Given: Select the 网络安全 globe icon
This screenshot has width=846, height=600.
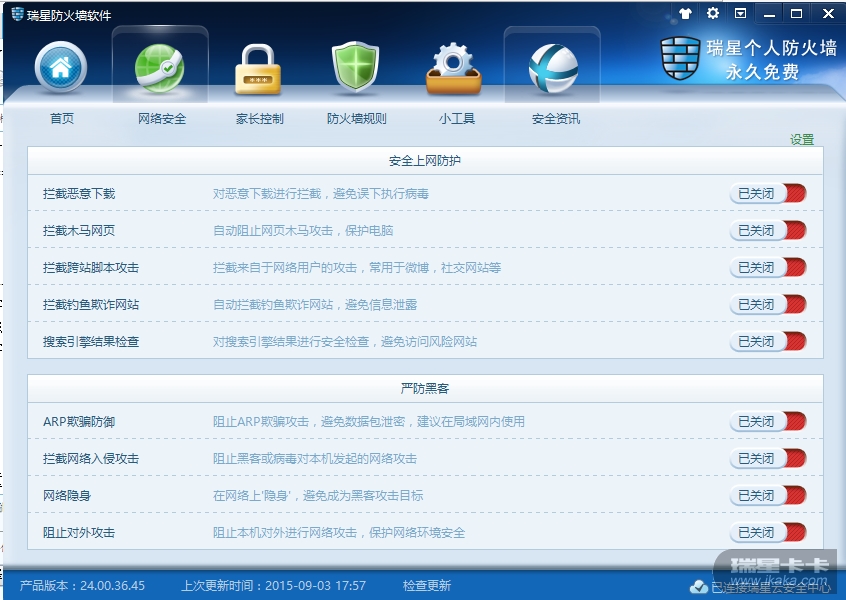Looking at the screenshot, I should (160, 68).
